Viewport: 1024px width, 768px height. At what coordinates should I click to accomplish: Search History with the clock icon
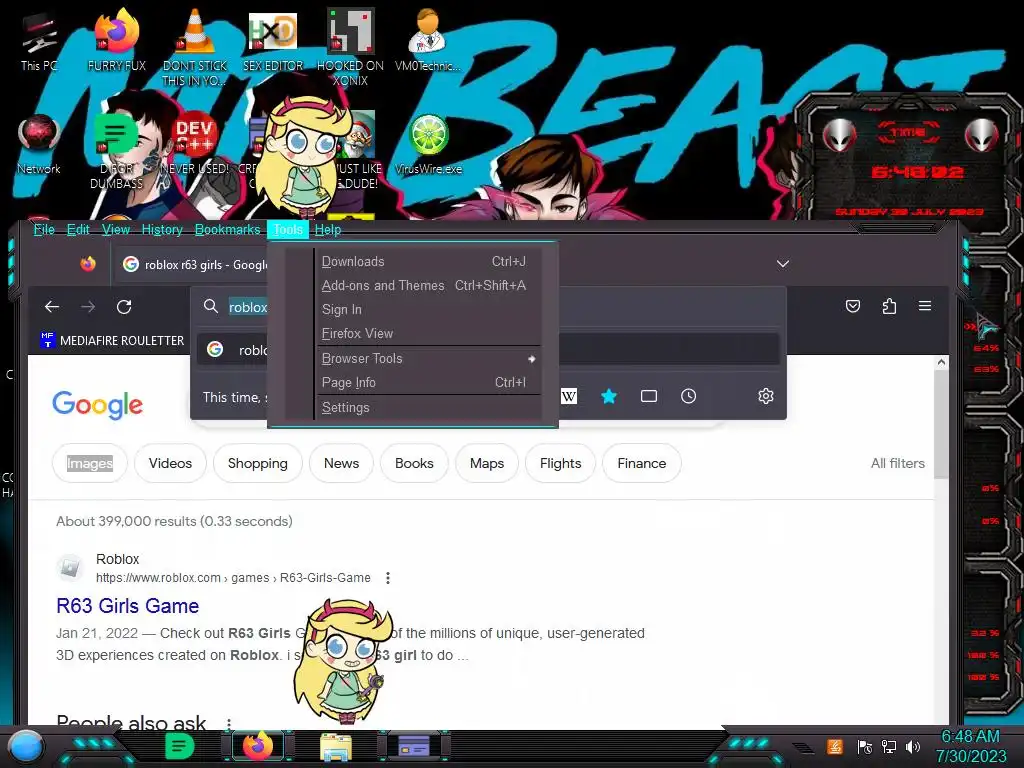click(x=688, y=396)
